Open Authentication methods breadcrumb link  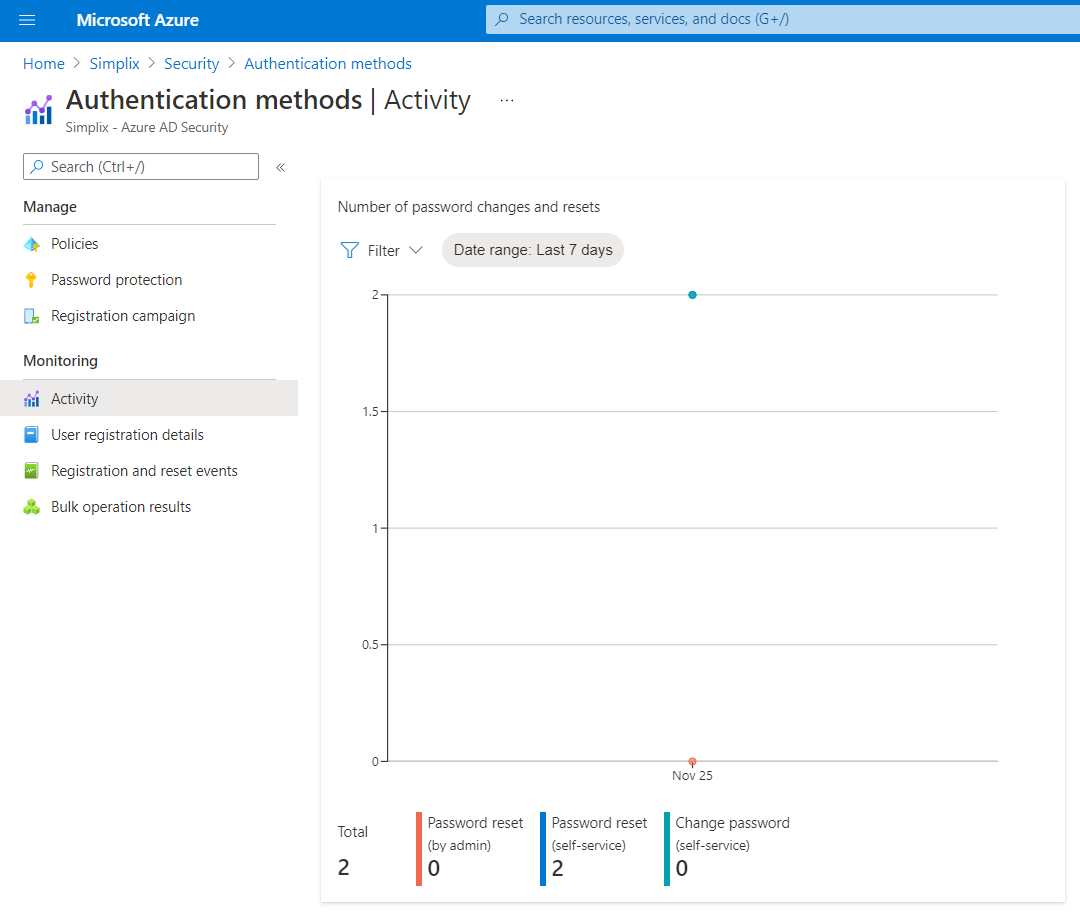coord(328,63)
